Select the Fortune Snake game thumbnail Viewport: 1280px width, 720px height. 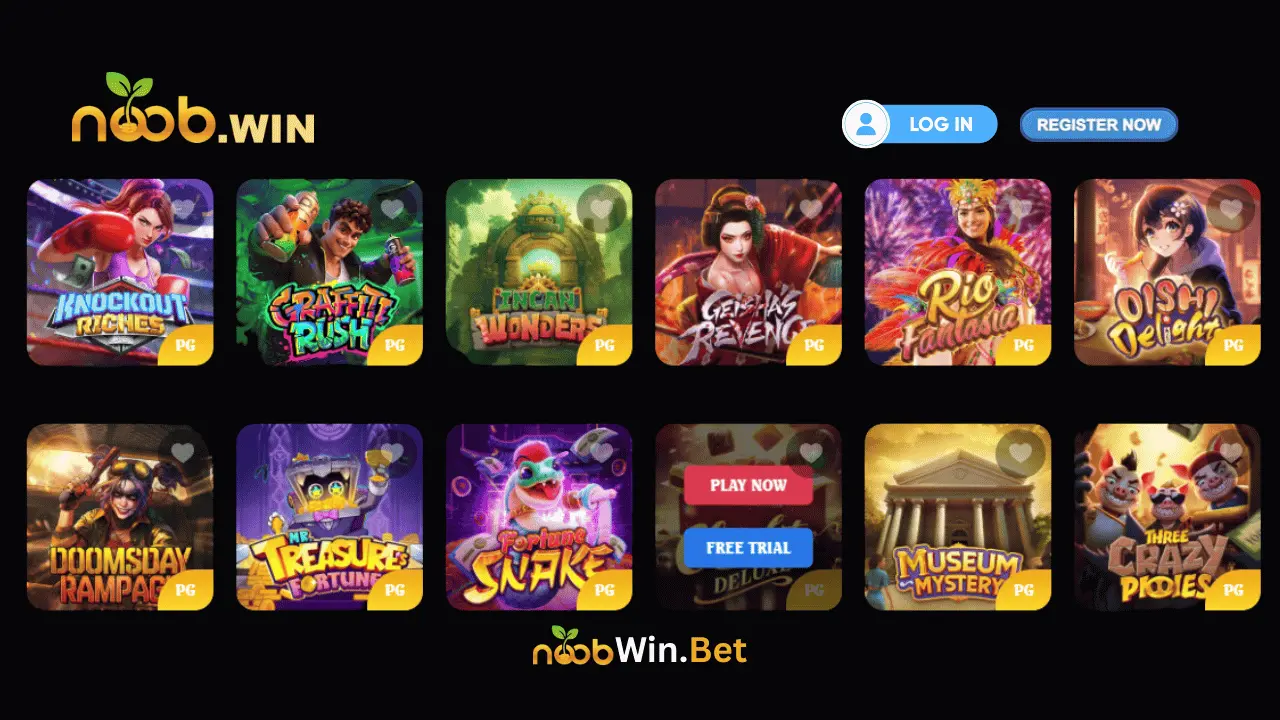tap(539, 517)
